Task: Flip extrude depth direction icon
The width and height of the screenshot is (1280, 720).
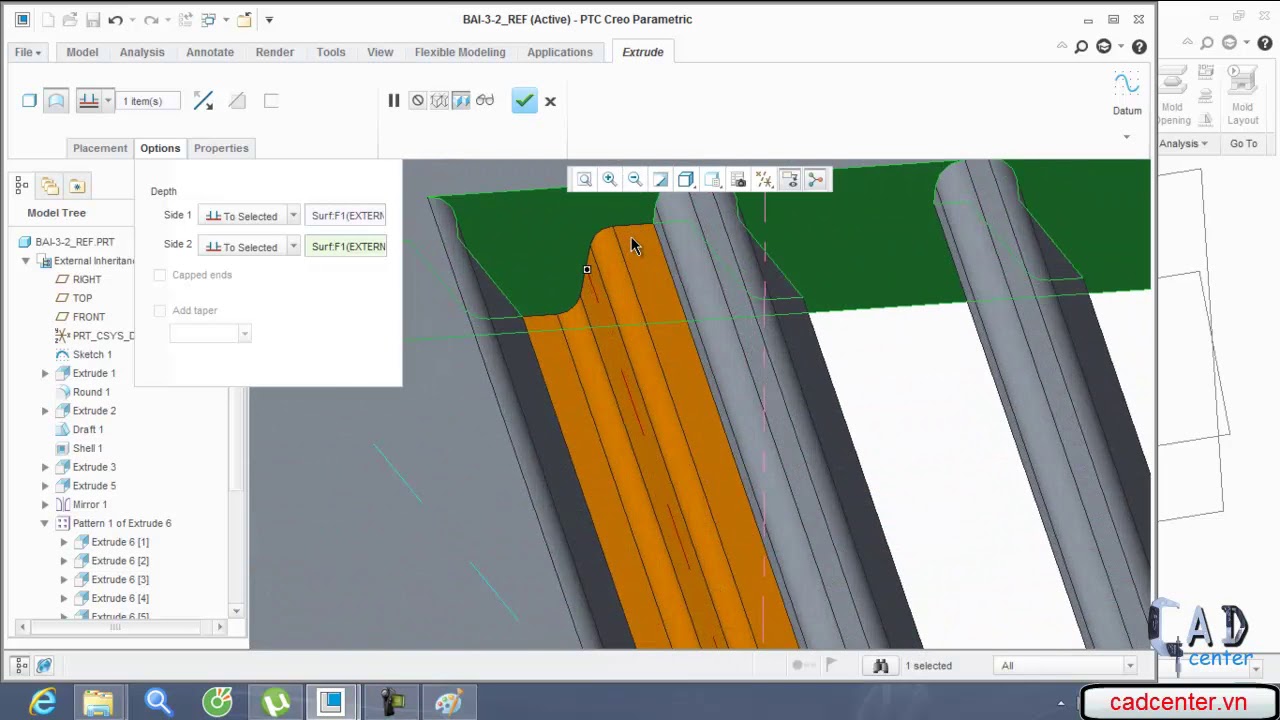Action: click(203, 101)
